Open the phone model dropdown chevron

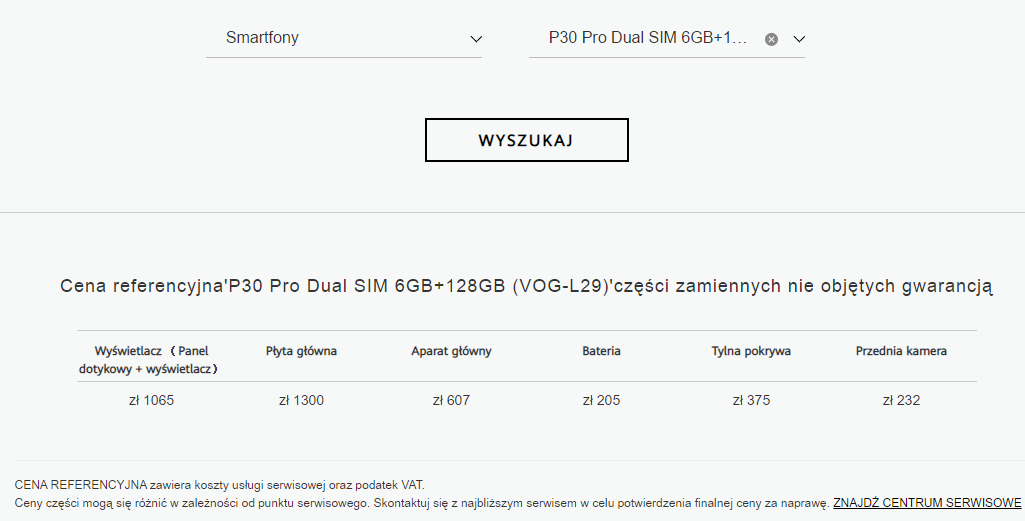[x=799, y=39]
